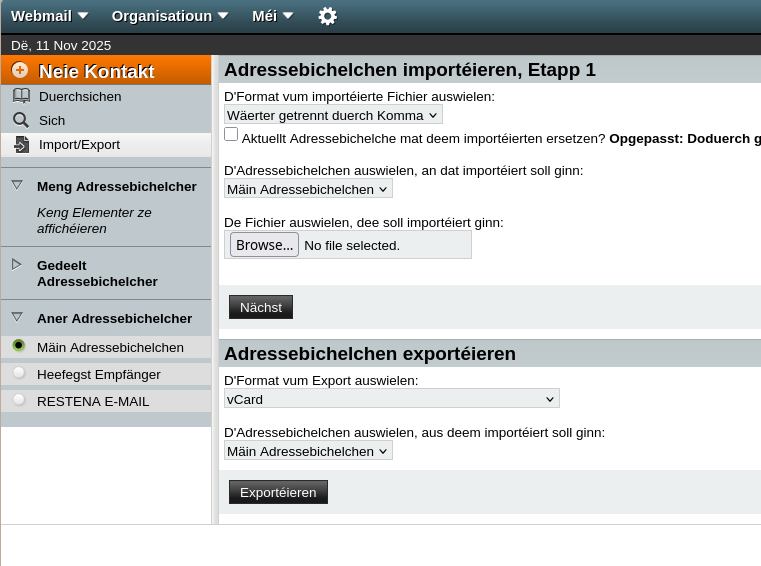The image size is (761, 566).
Task: Click the Duerchsichen book icon
Action: (21, 96)
